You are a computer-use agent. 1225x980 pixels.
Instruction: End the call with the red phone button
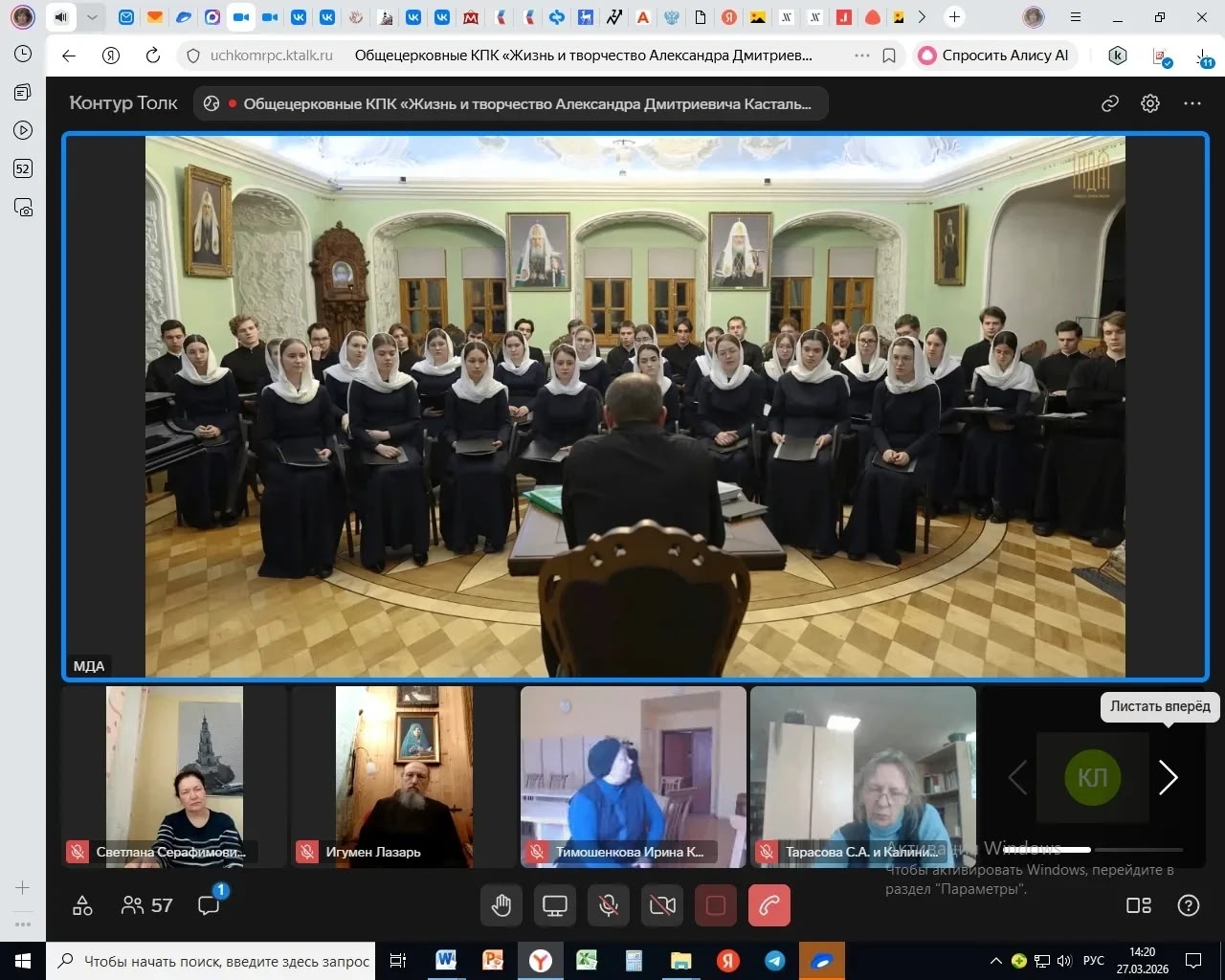[x=769, y=905]
